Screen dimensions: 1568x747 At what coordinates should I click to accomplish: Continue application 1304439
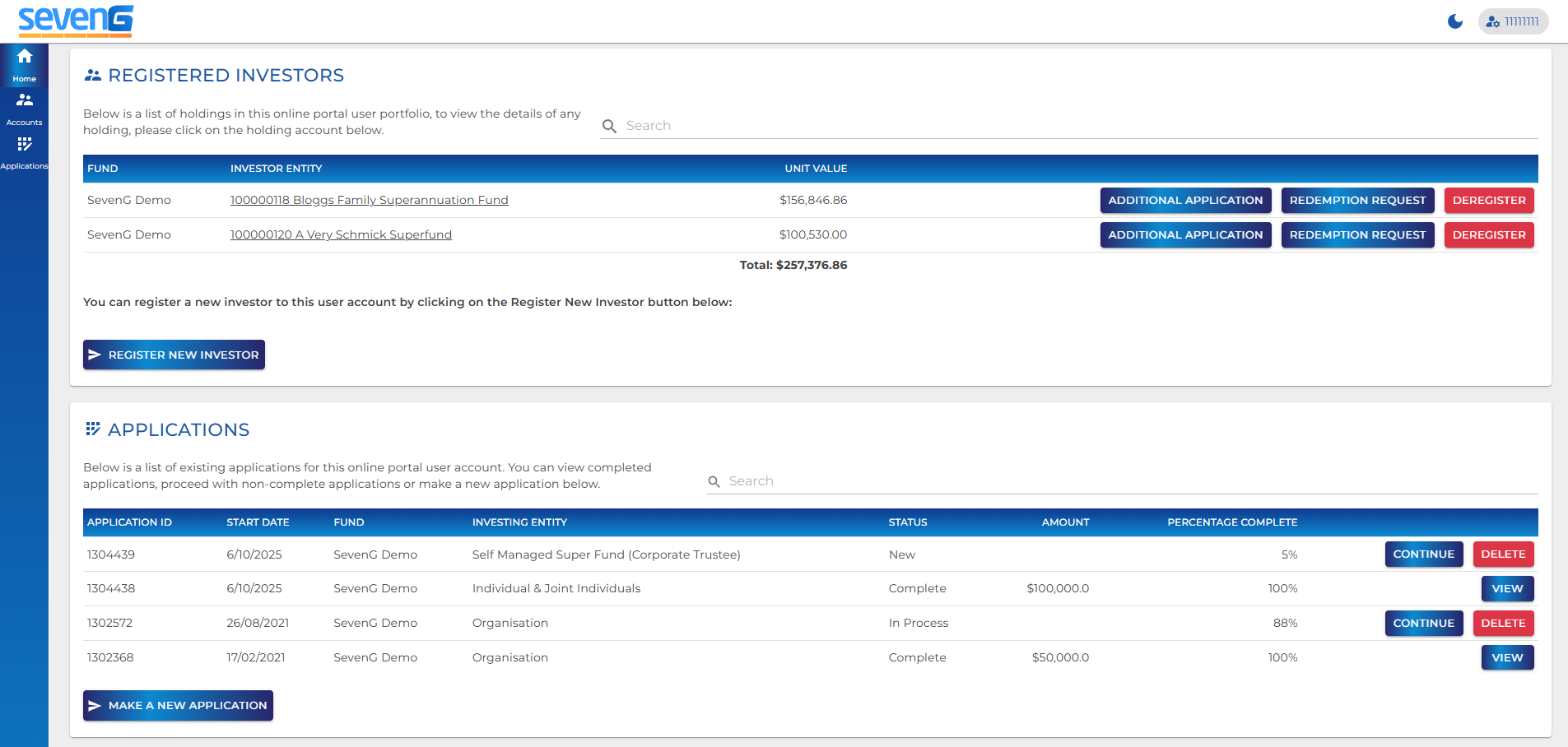click(1424, 554)
